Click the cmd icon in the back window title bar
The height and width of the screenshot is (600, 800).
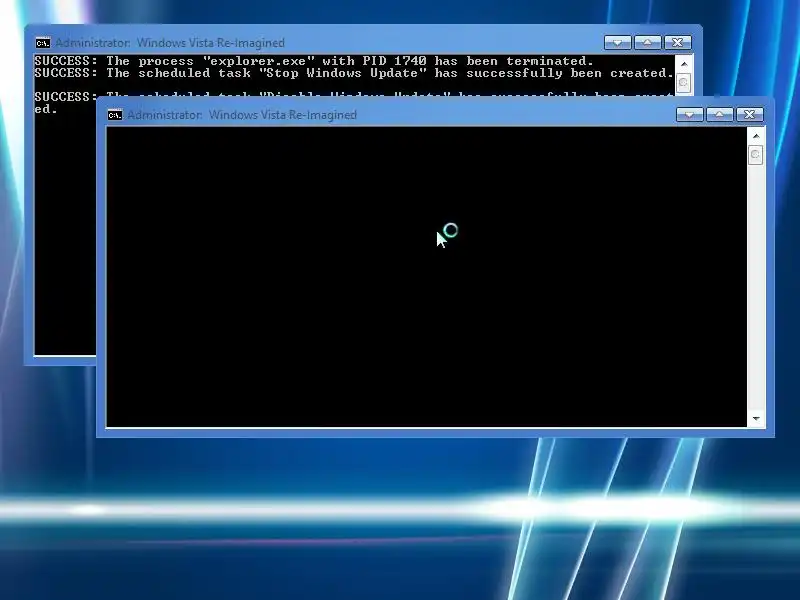point(43,43)
